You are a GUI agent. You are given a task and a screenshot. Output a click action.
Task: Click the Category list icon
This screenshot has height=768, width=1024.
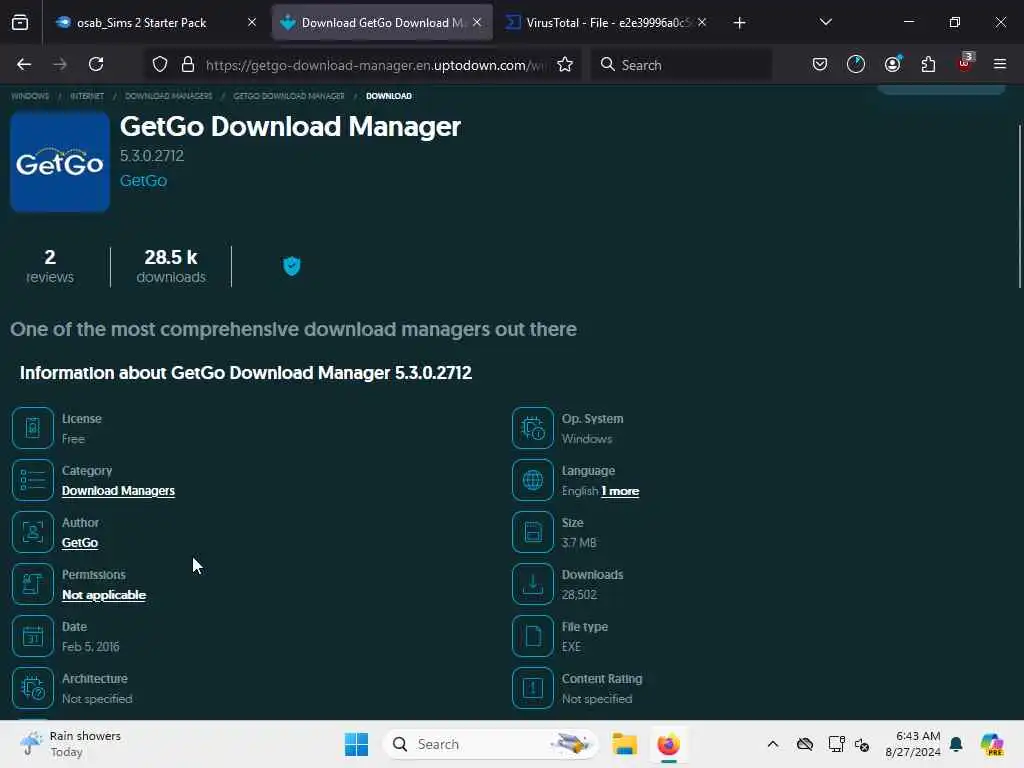33,480
